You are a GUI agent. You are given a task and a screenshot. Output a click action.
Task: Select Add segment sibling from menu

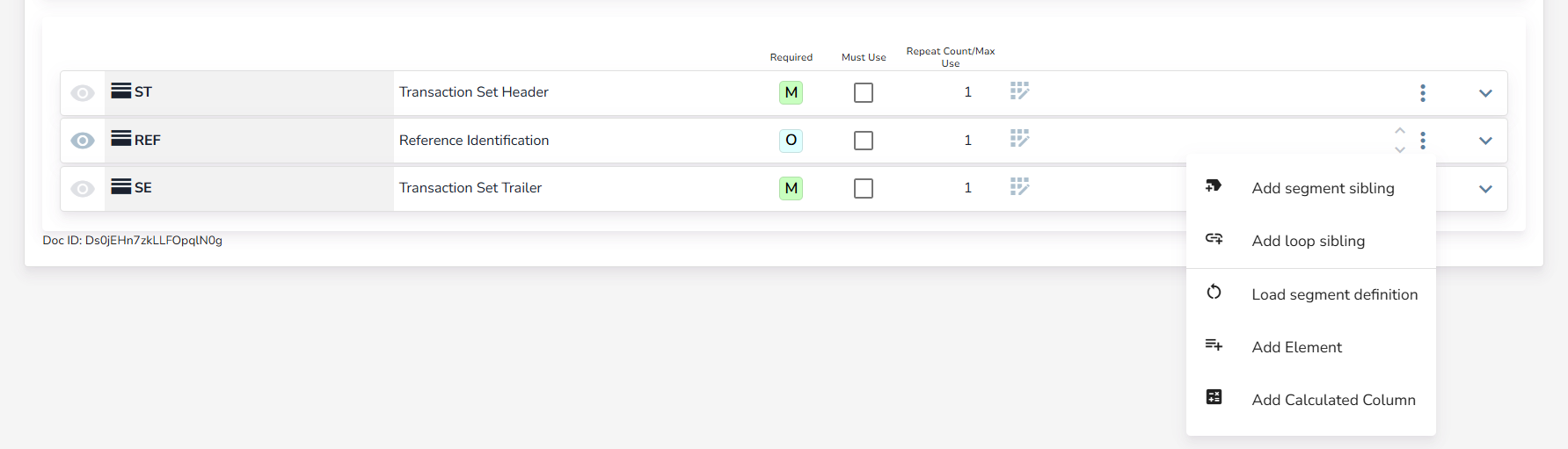1322,188
